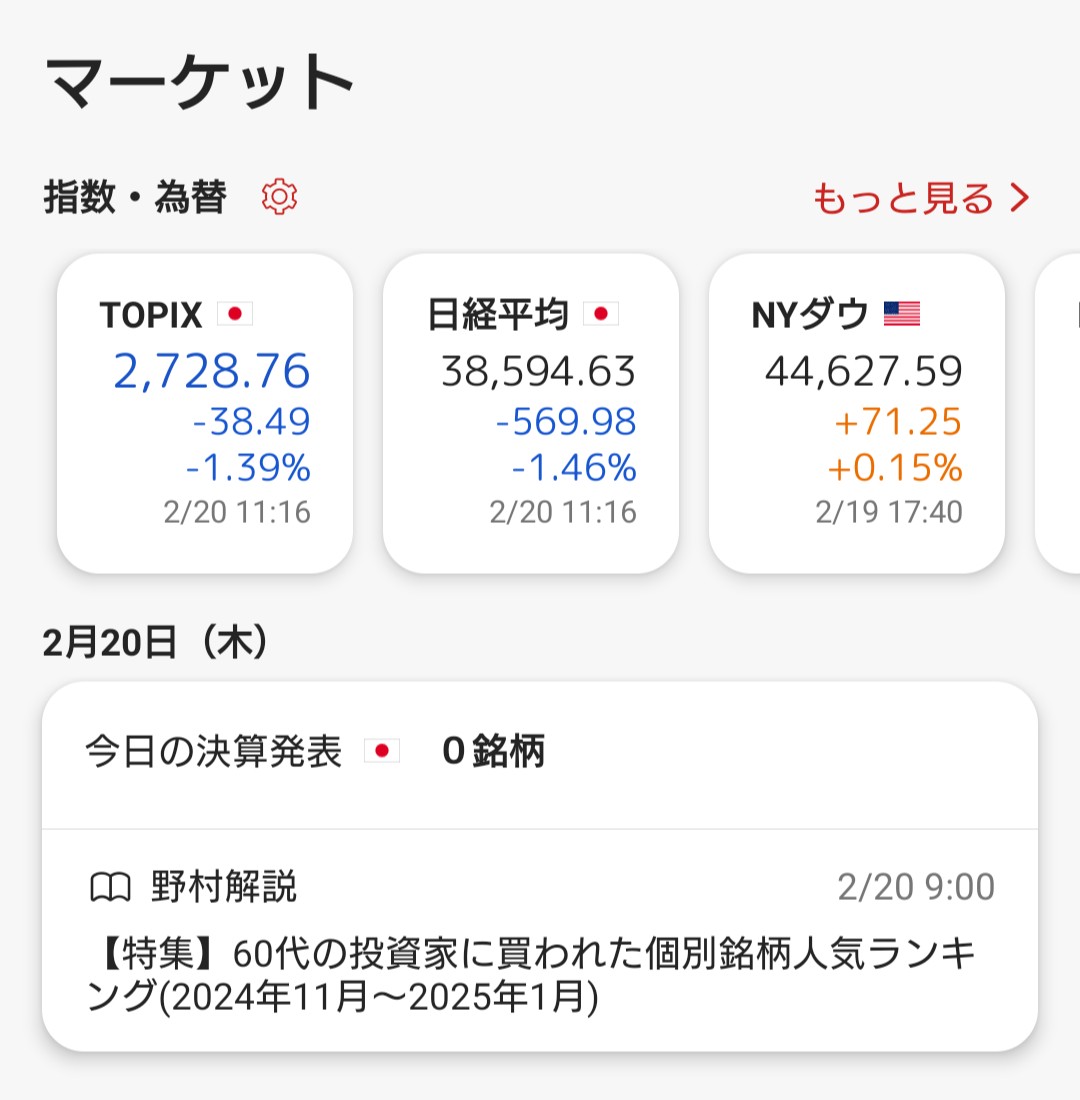Tap the chevron arrow after もっと見る
Image resolution: width=1080 pixels, height=1100 pixels.
[x=1019, y=198]
